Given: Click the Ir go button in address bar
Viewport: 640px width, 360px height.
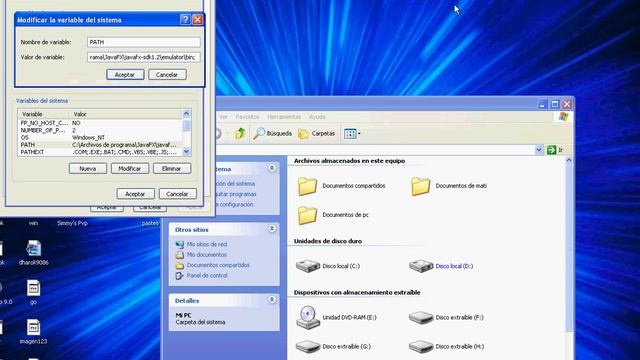Looking at the screenshot, I should (556, 150).
